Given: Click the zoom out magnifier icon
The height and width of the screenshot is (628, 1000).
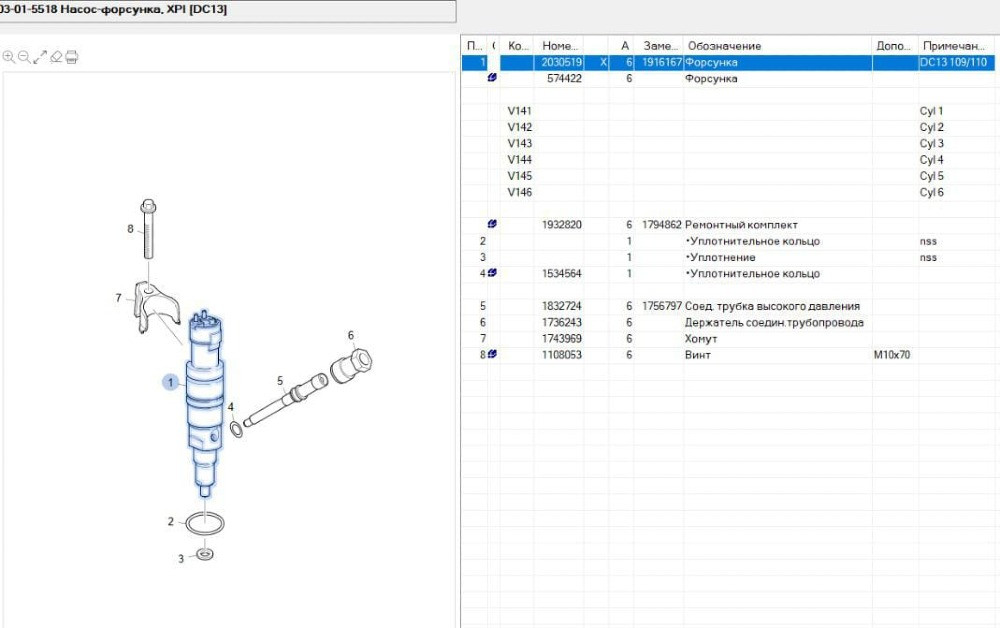Looking at the screenshot, I should pos(24,57).
